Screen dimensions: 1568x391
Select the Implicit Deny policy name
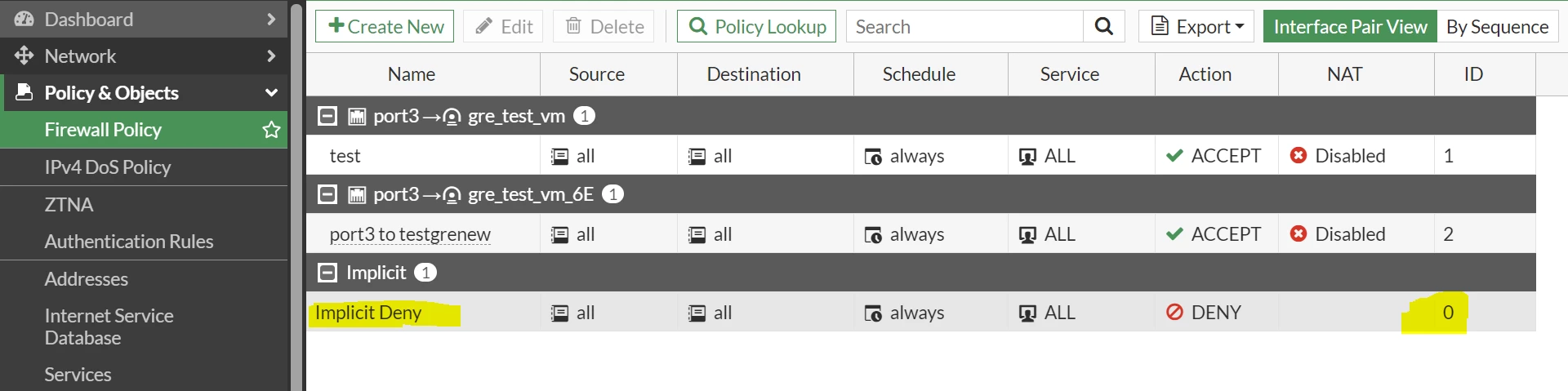coord(368,313)
